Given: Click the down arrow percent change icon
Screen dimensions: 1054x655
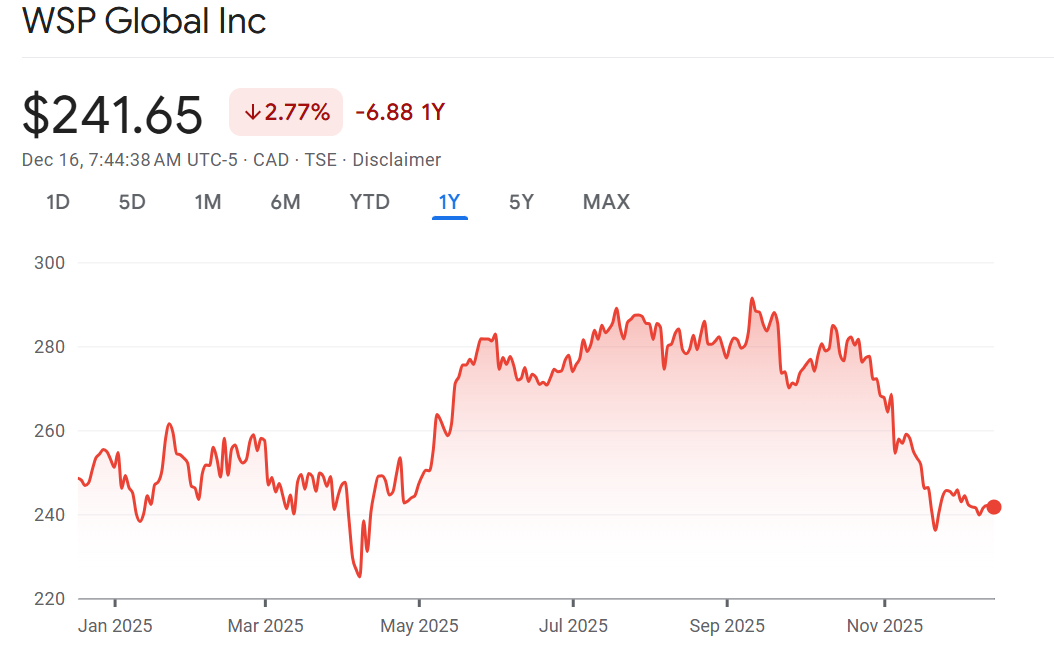Looking at the screenshot, I should 252,112.
